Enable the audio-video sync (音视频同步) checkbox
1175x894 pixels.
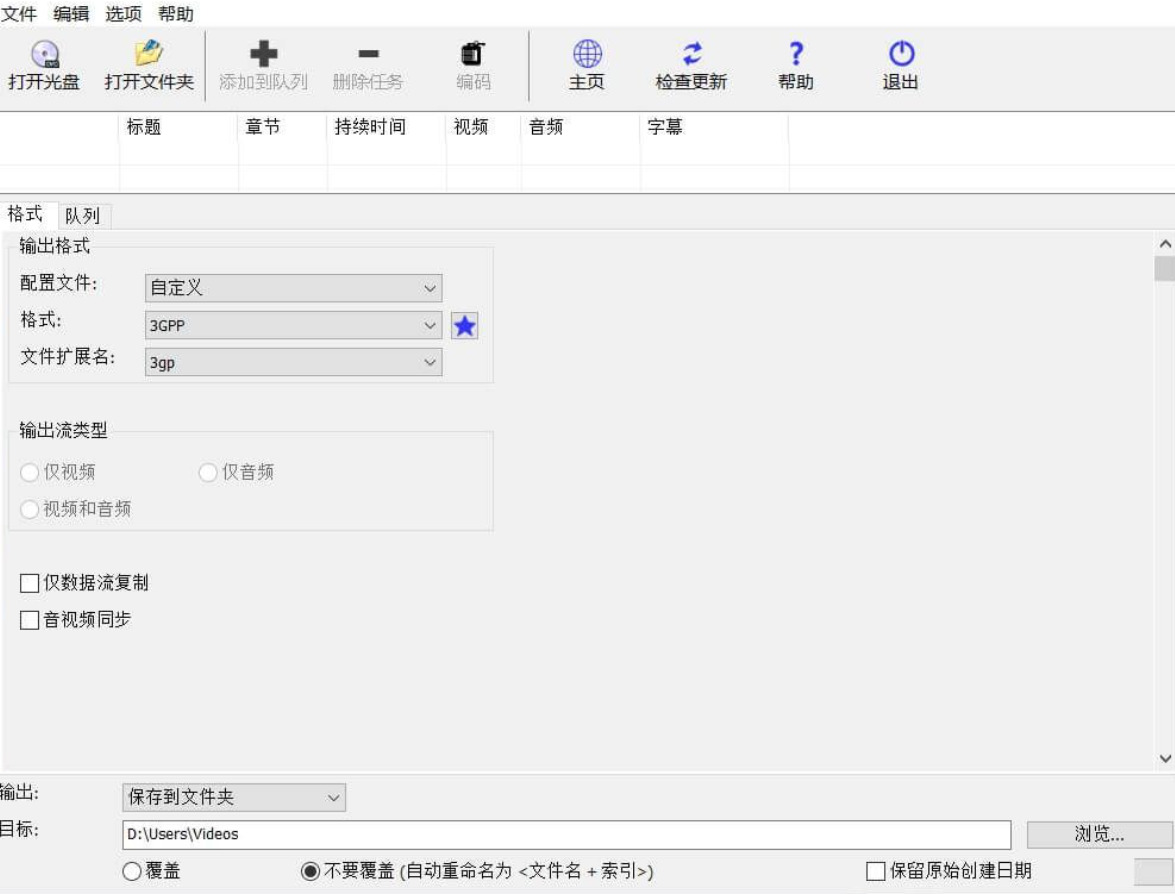coord(29,620)
